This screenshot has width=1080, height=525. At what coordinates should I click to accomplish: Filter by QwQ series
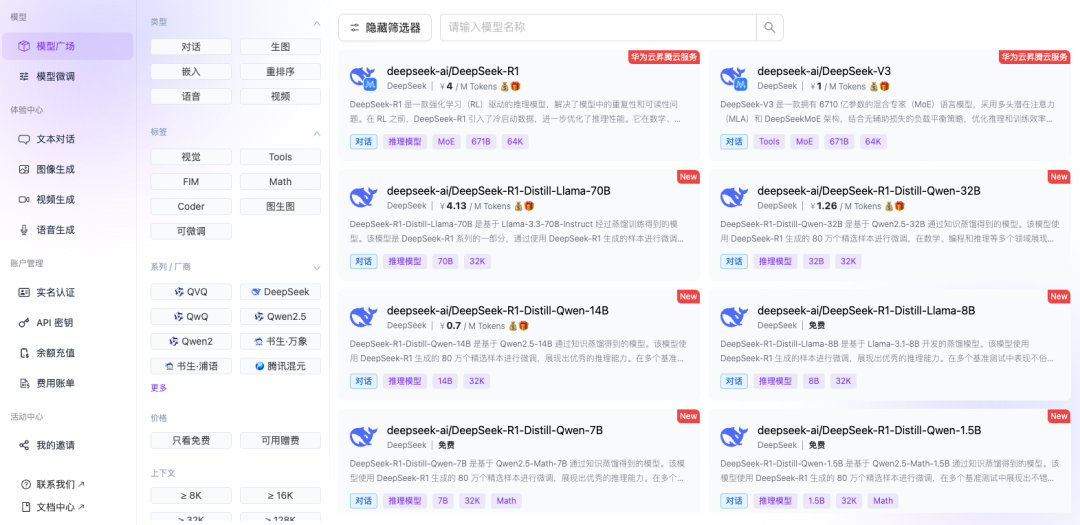(x=191, y=317)
